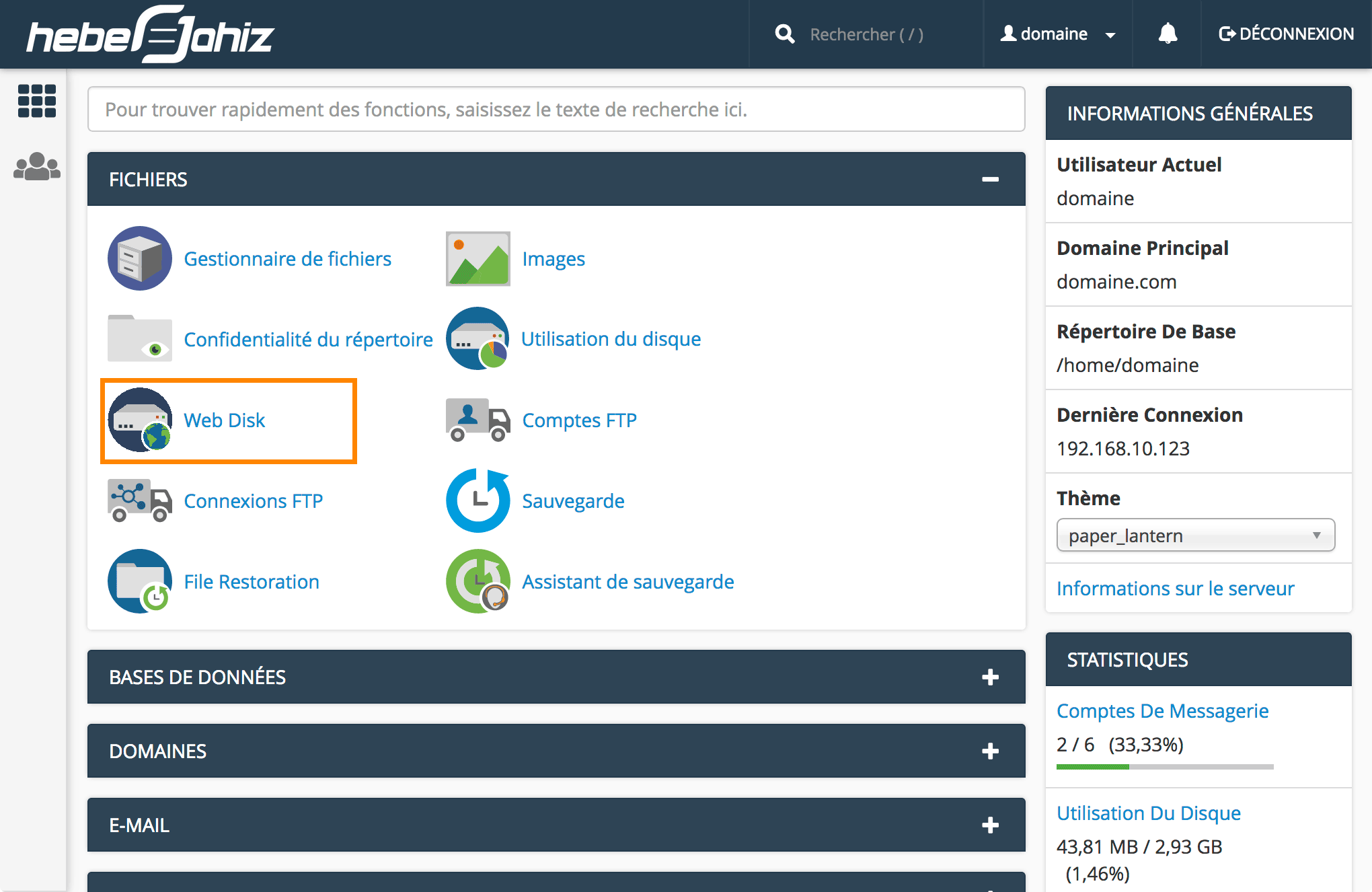The height and width of the screenshot is (892, 1372).
Task: Open the user manager people icon
Action: pos(37,166)
